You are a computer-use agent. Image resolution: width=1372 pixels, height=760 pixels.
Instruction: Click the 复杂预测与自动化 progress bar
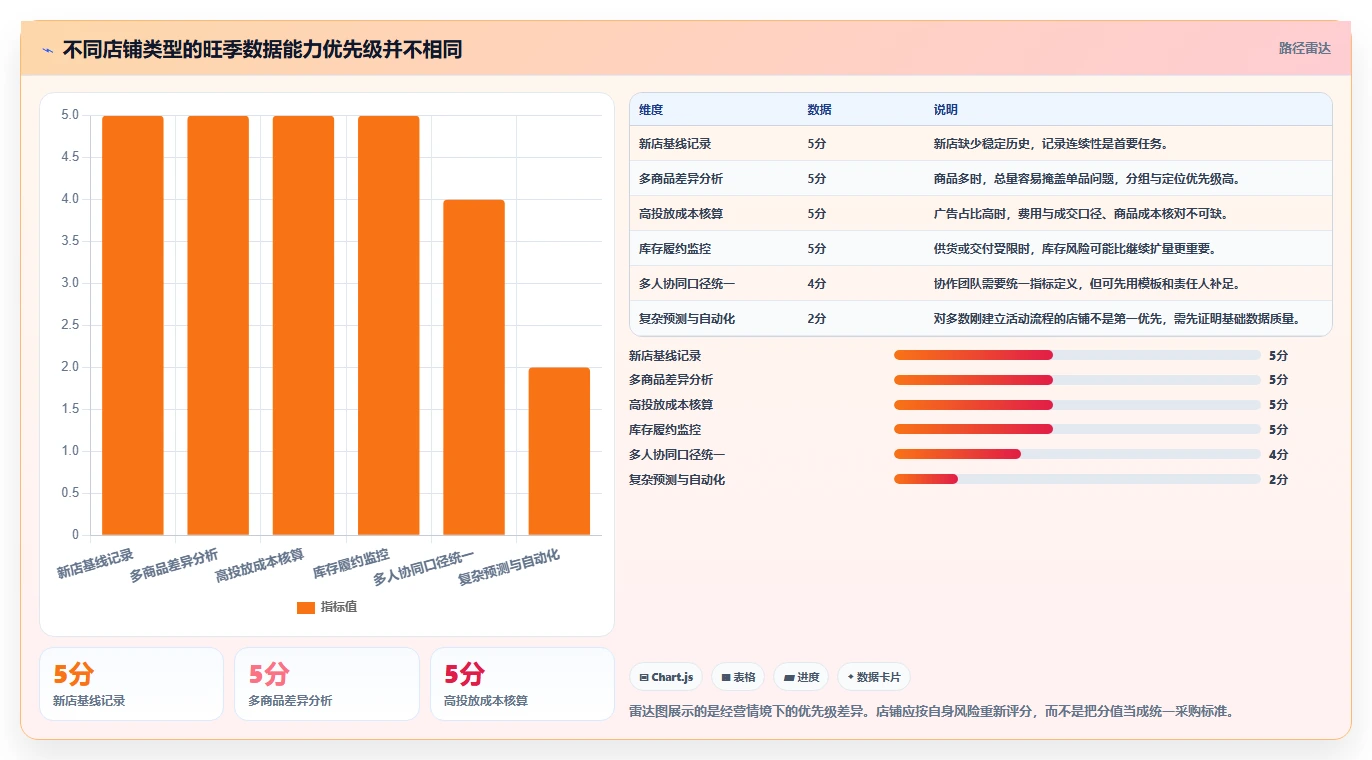(1077, 480)
